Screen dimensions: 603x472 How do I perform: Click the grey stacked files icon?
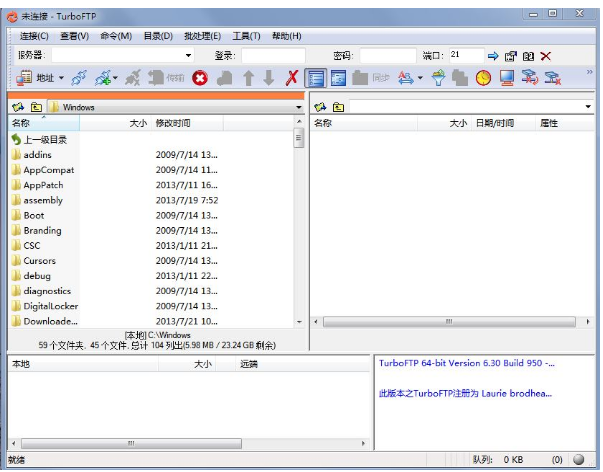(x=460, y=78)
